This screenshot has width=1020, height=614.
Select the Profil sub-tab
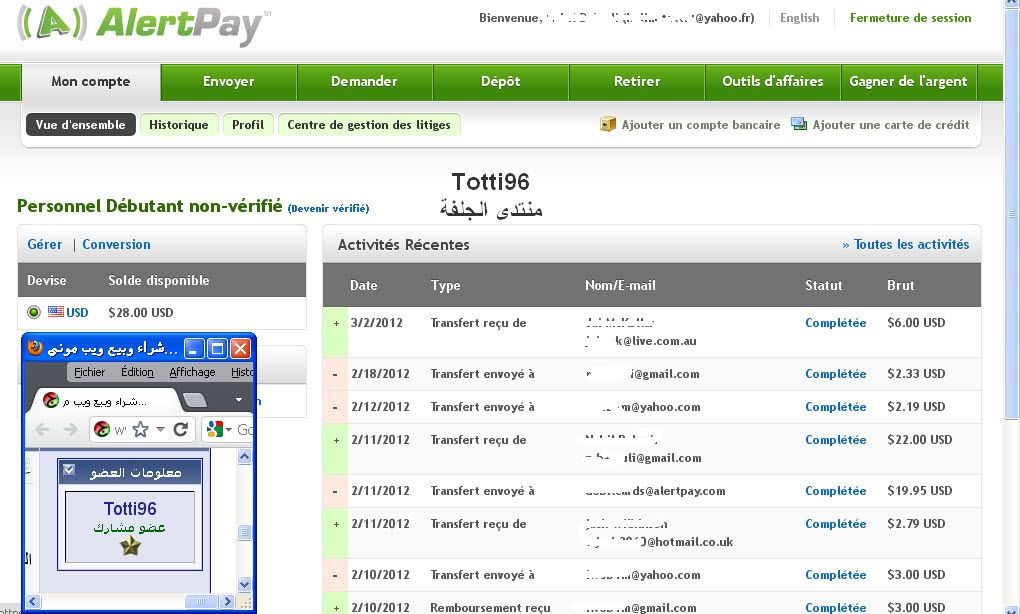coord(248,124)
